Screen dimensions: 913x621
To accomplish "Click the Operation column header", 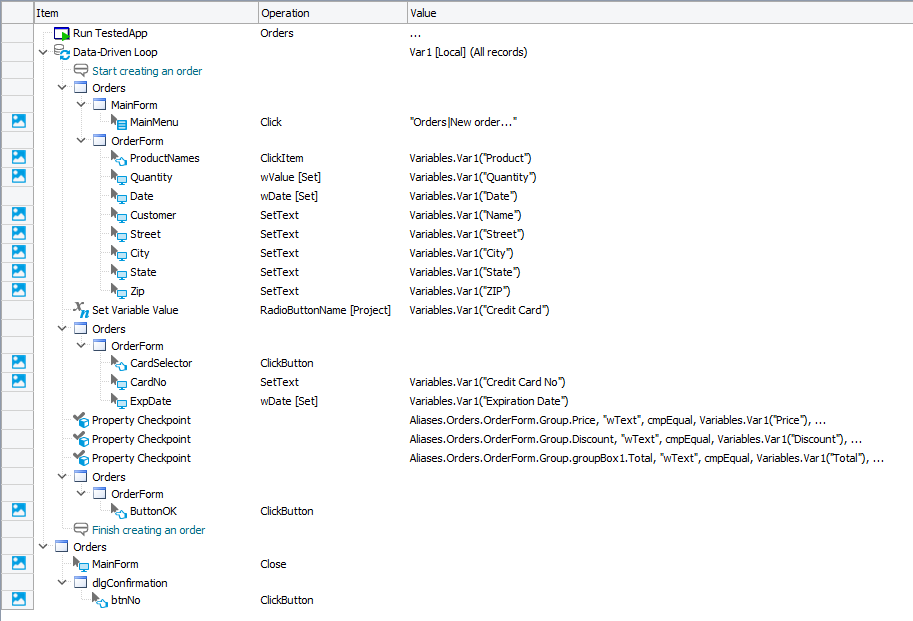I will click(x=330, y=13).
